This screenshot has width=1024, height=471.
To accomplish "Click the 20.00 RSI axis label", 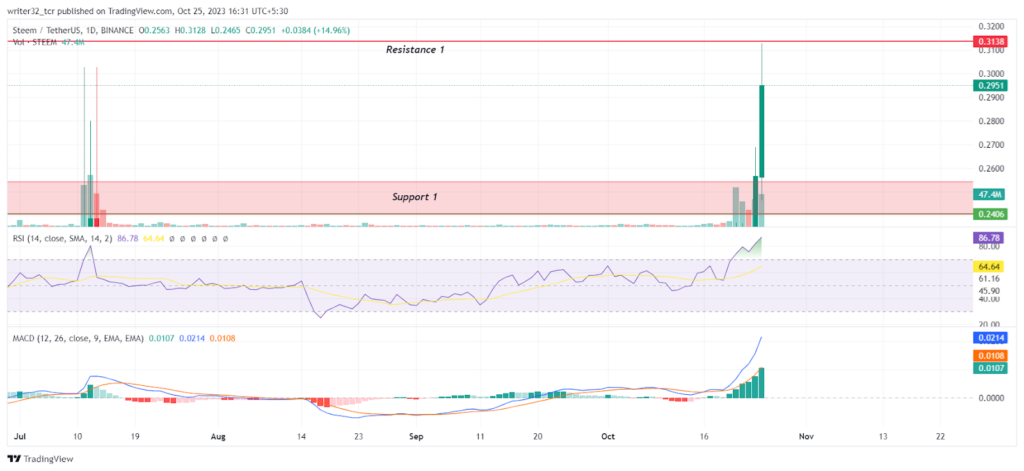I will point(988,325).
